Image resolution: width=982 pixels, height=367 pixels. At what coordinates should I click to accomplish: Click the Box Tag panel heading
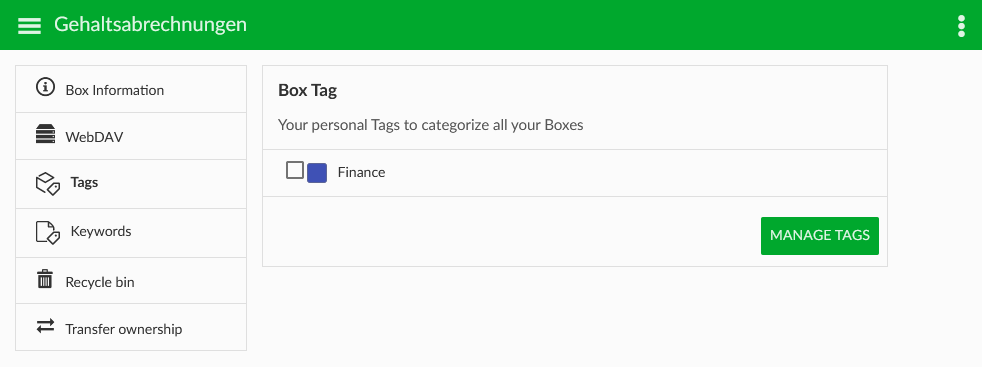[308, 90]
